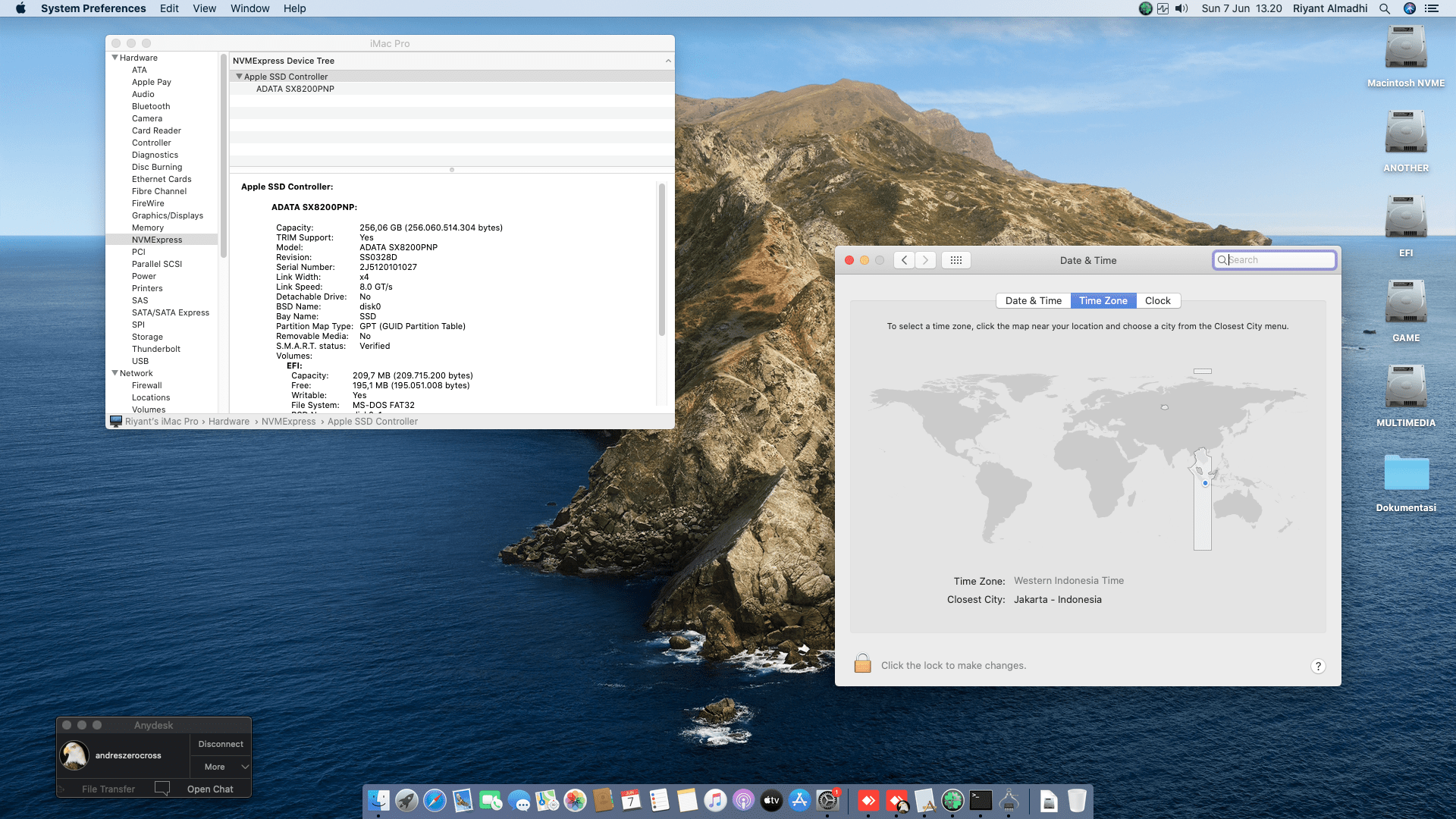
Task: Select Thunderbolt in the sidebar
Action: click(156, 349)
